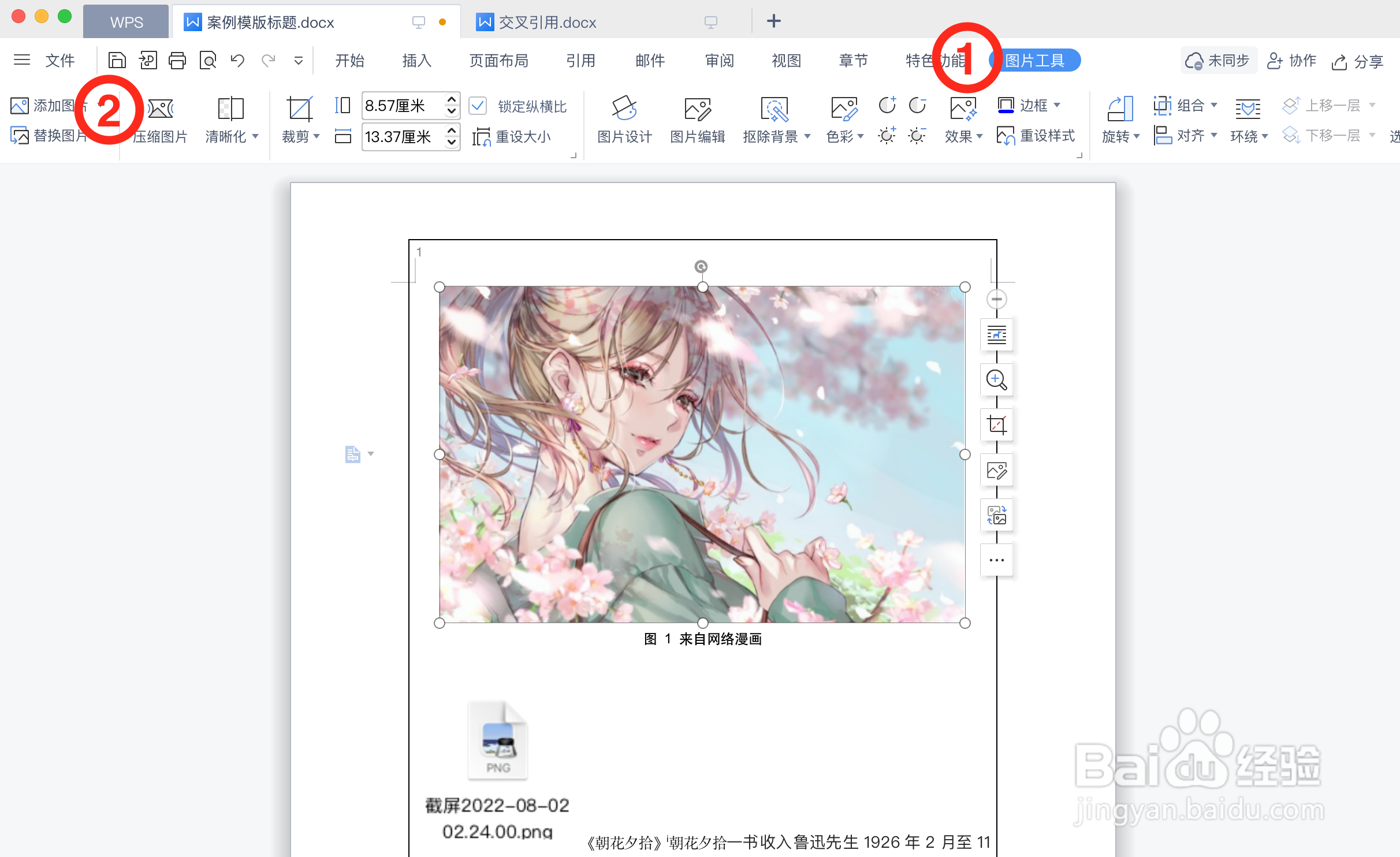
Task: Click the collapse minus circle beside image
Action: pos(997,299)
